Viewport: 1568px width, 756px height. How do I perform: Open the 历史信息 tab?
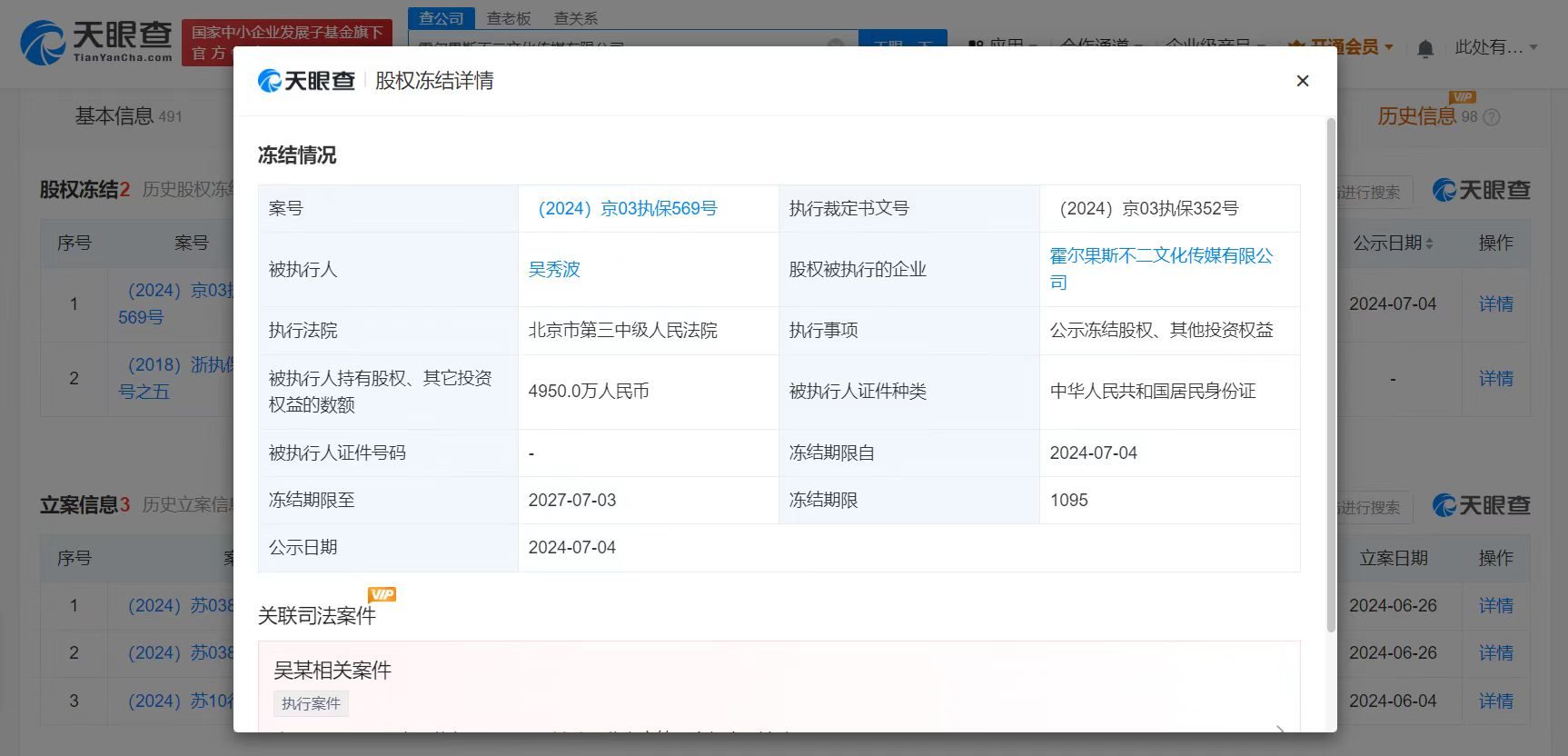point(1416,116)
